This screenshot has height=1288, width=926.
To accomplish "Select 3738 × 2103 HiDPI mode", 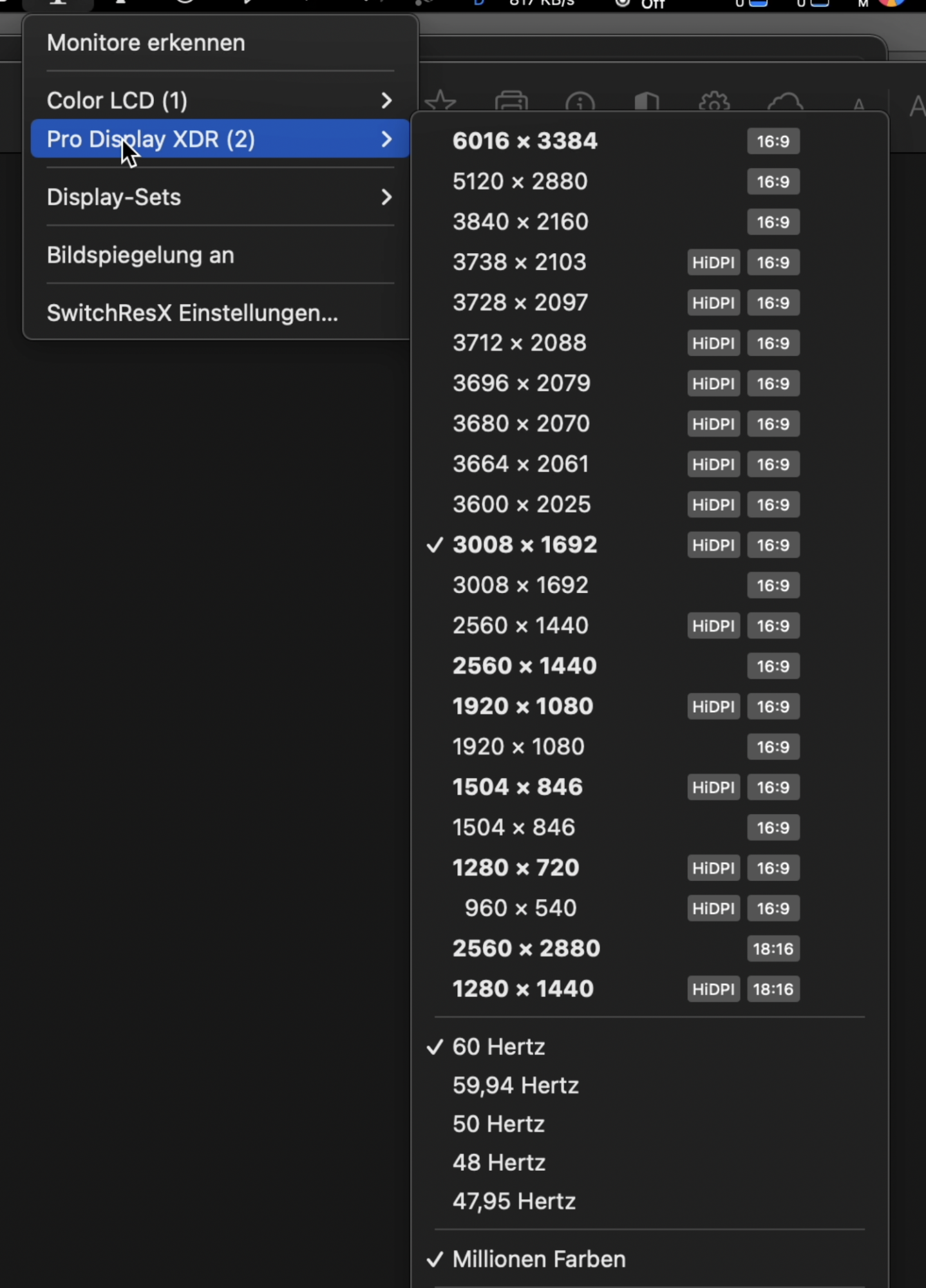I will pyautogui.click(x=649, y=262).
